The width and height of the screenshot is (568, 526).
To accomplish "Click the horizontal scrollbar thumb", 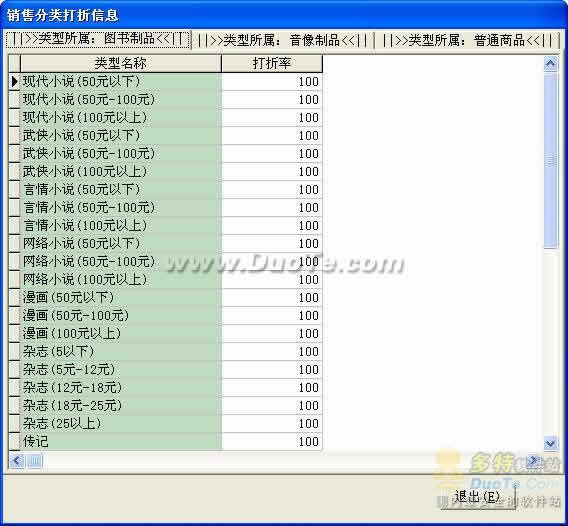I will (x=35, y=461).
